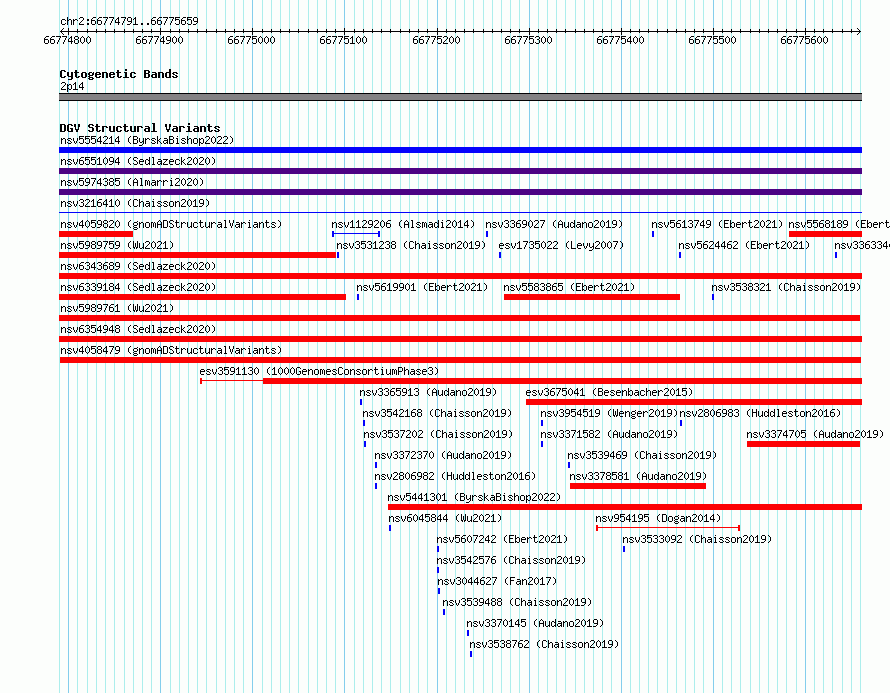Select the blue nsv5554214 variant bar

coord(460,150)
